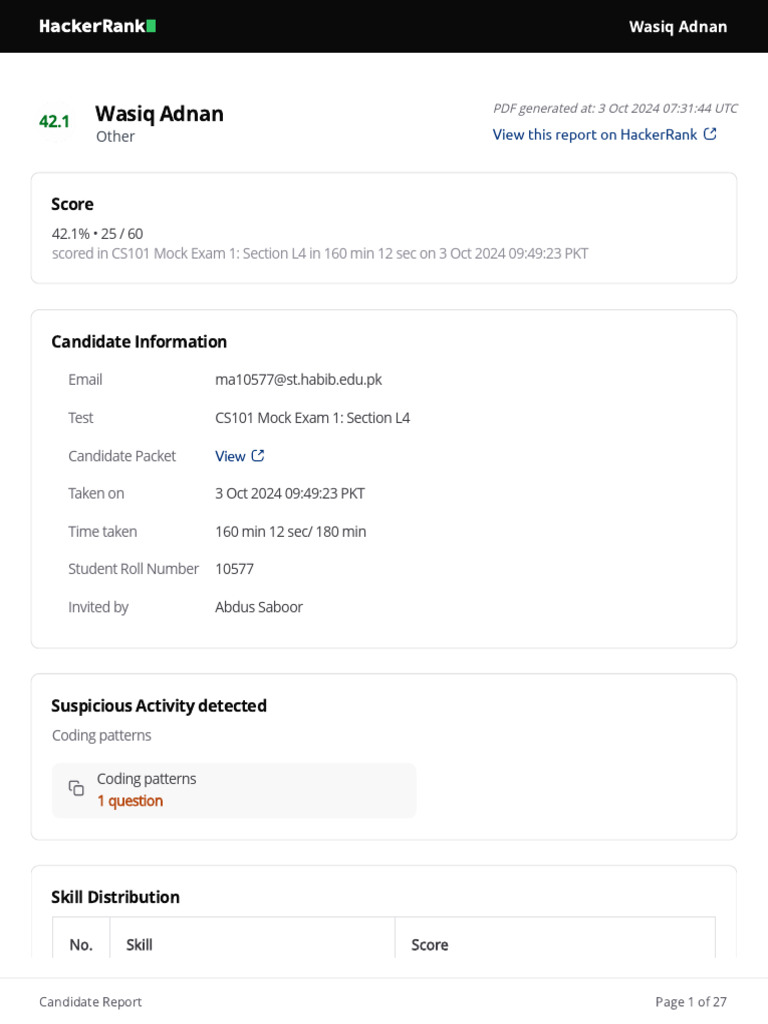
Task: Click the HackerRank logo in header
Action: [97, 26]
